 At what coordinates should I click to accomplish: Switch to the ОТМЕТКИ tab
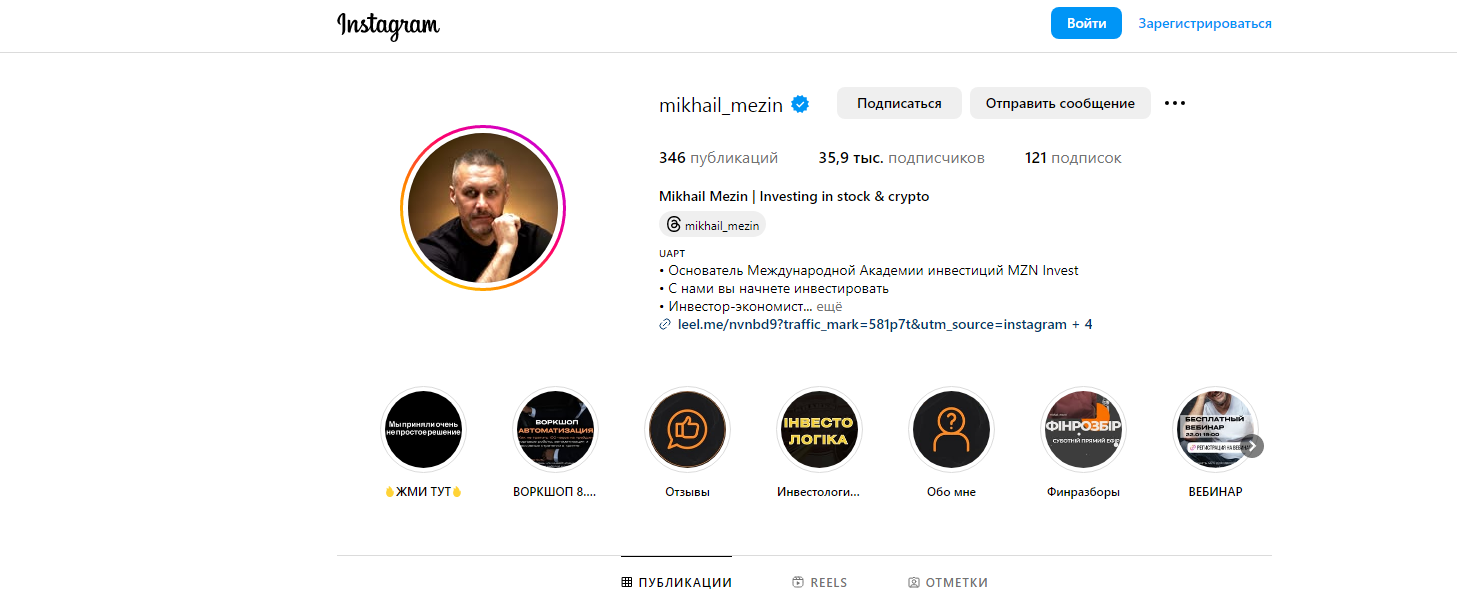coord(948,582)
